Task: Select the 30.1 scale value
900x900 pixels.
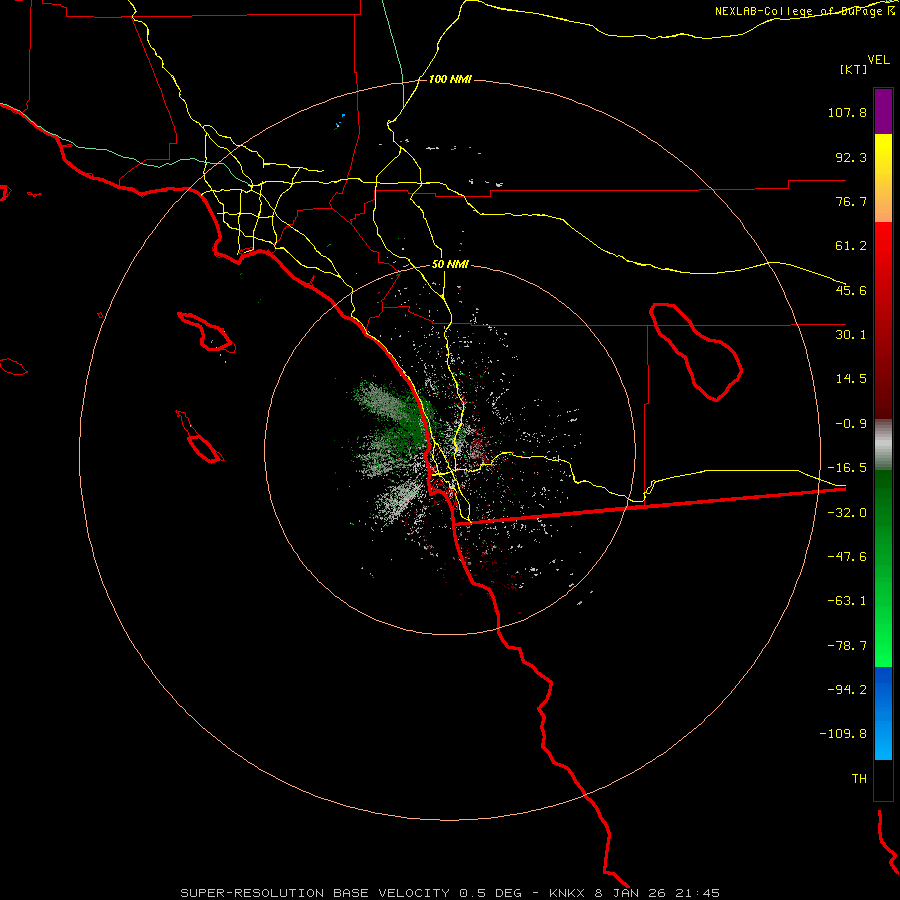Action: point(851,335)
